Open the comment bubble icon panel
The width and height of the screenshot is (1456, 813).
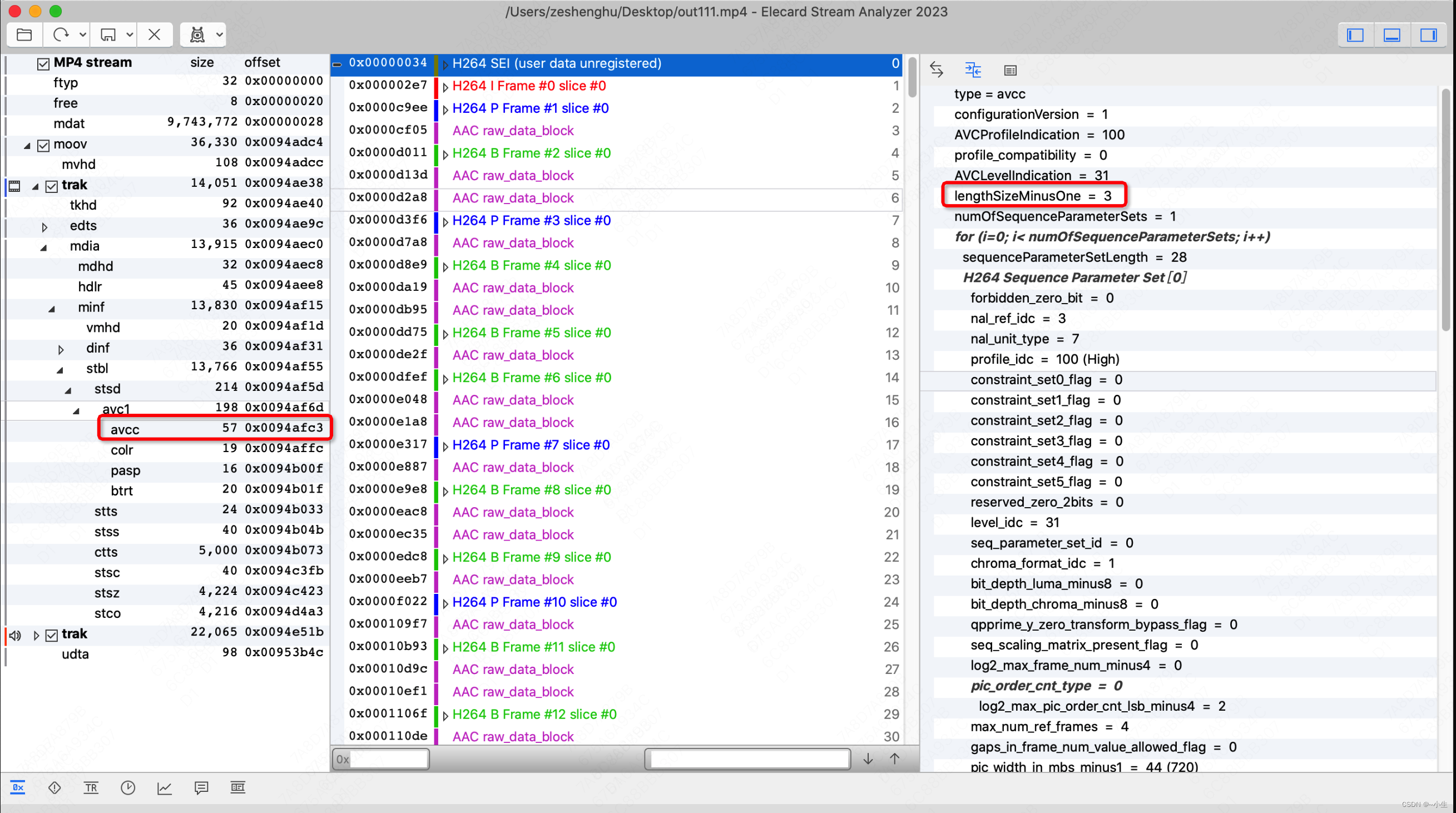[x=201, y=787]
